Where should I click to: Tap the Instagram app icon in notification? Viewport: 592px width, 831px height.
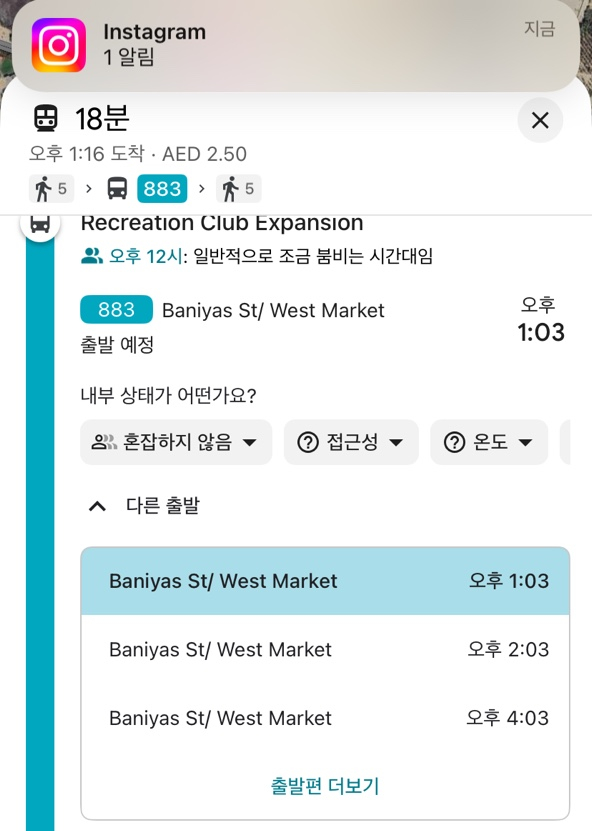click(x=59, y=45)
